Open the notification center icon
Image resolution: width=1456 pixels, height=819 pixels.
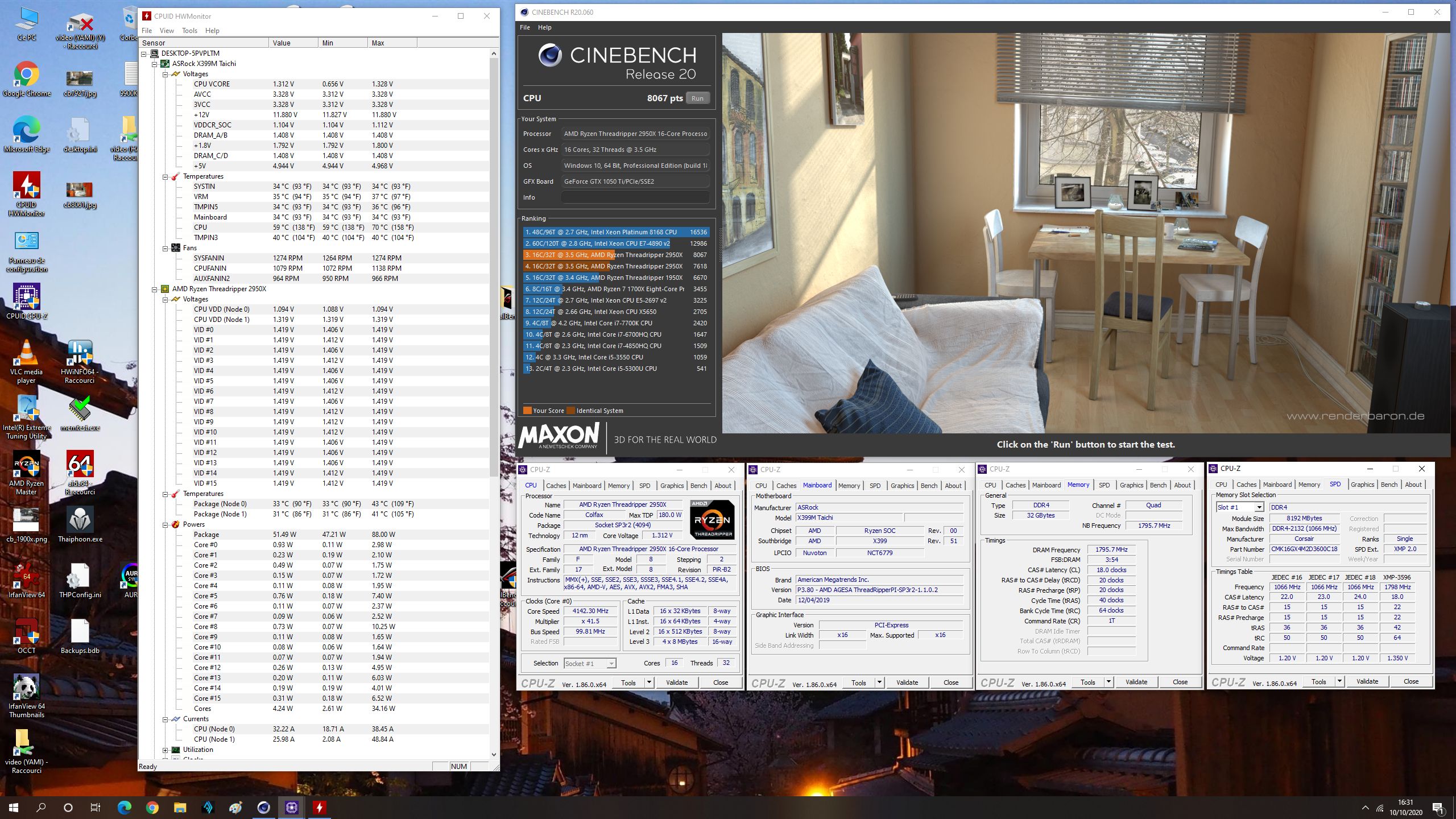(1438, 808)
